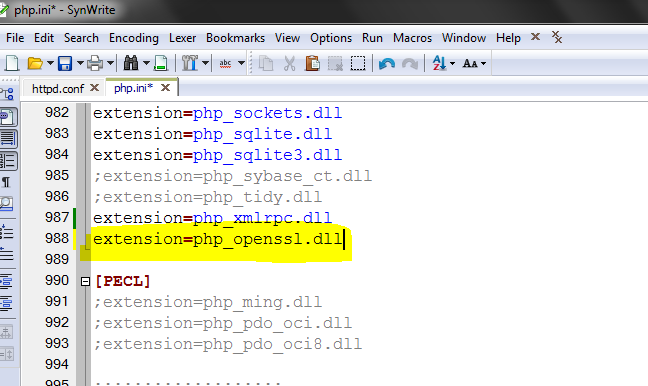Screen dimensions: 648x386
Task: Open the View menu
Action: point(287,38)
